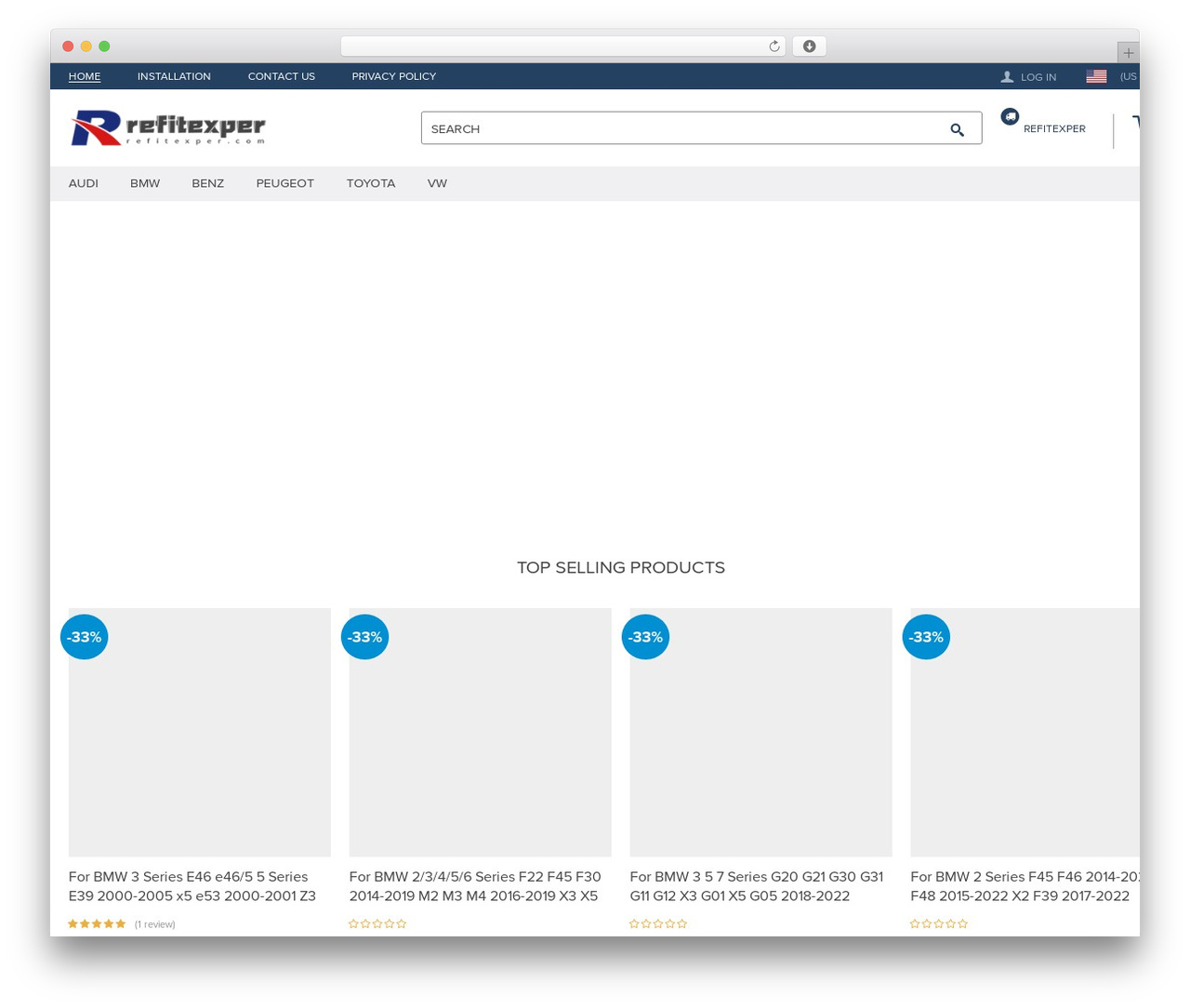Open the VW category
1190x1008 pixels.
(x=437, y=183)
